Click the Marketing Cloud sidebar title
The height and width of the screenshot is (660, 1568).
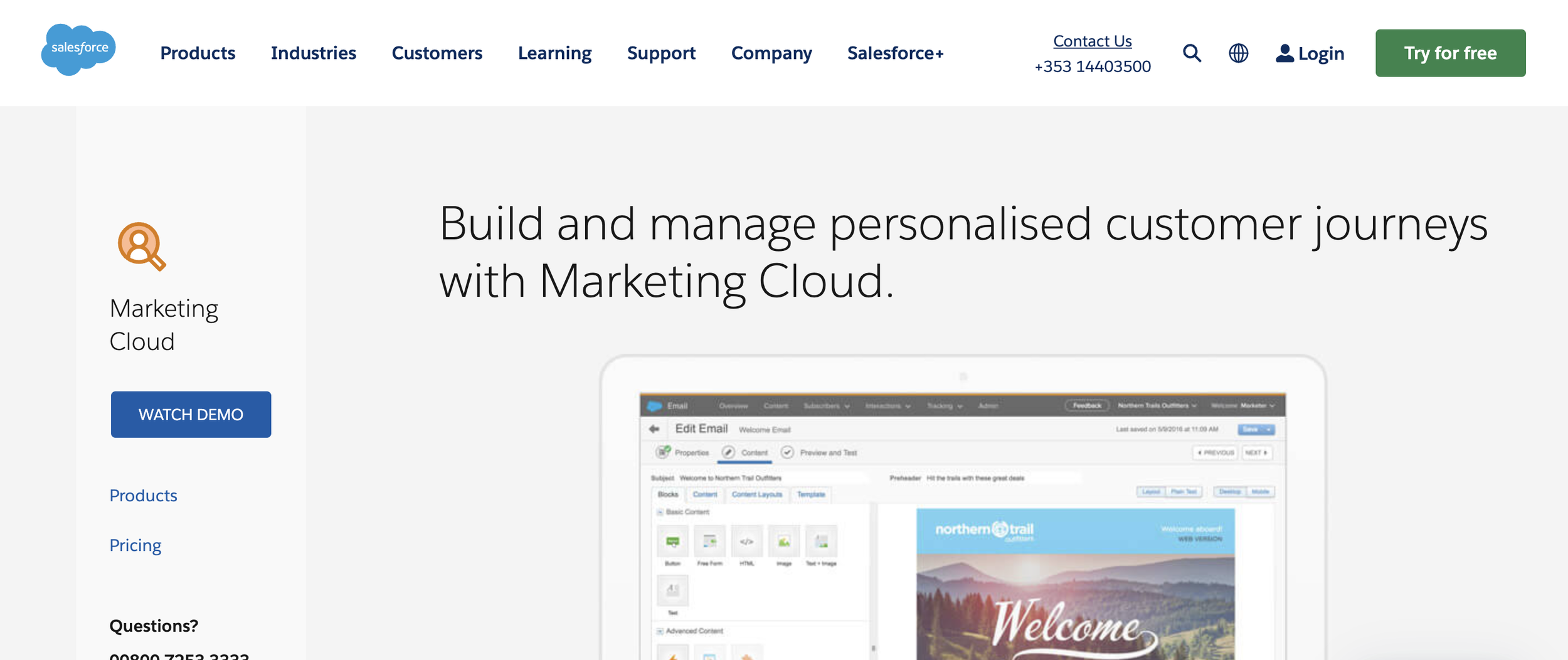164,325
